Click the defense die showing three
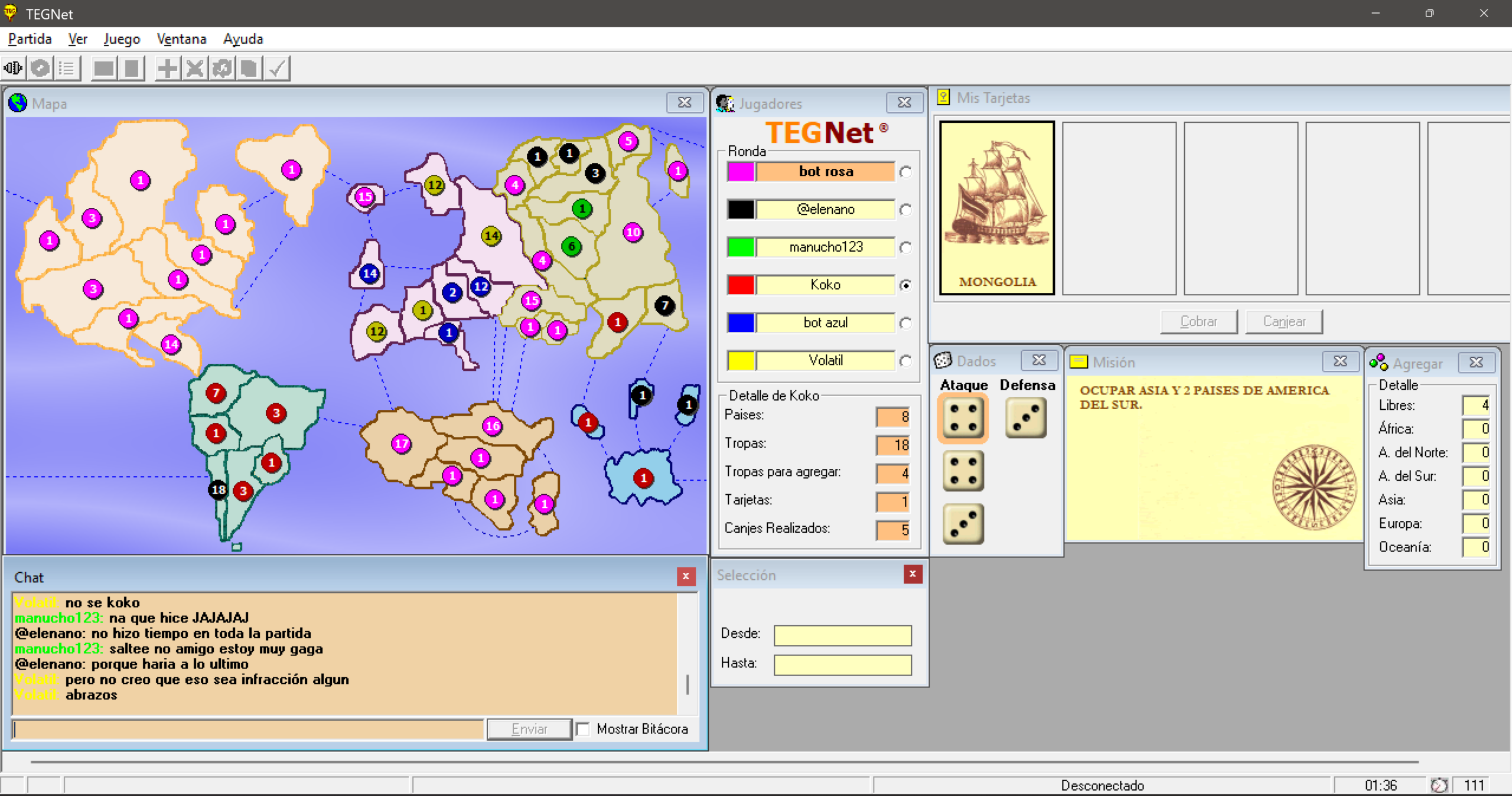 (1025, 418)
